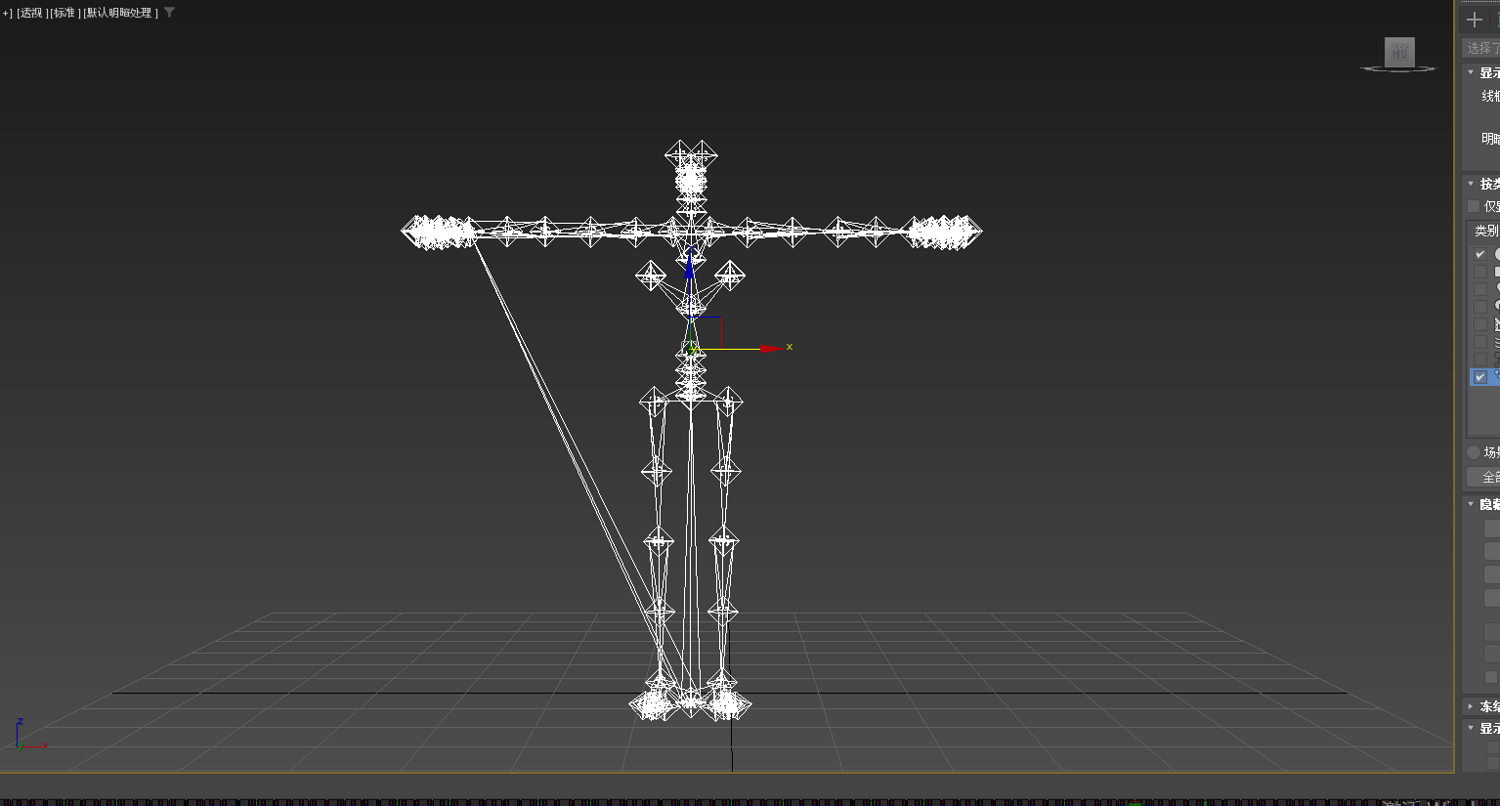Collapse the 显示 rollout at panel top
1500x806 pixels.
[x=1472, y=73]
